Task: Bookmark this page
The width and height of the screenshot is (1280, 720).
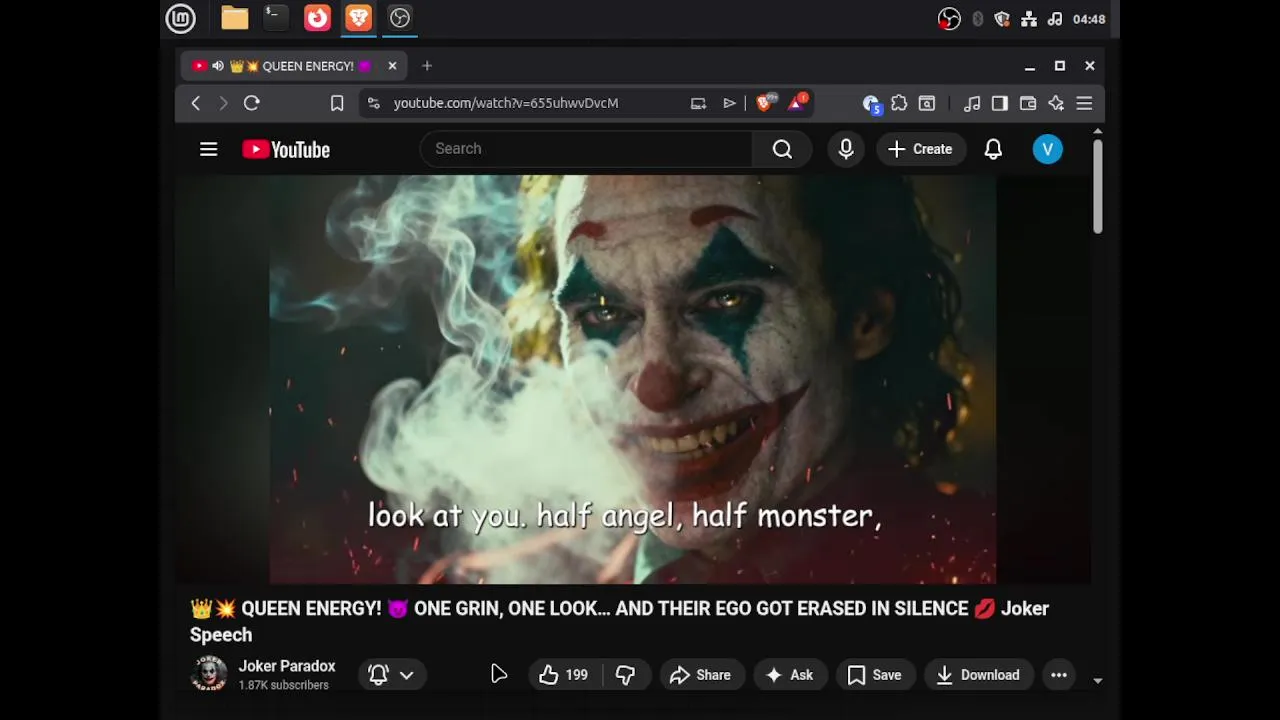Action: point(337,103)
